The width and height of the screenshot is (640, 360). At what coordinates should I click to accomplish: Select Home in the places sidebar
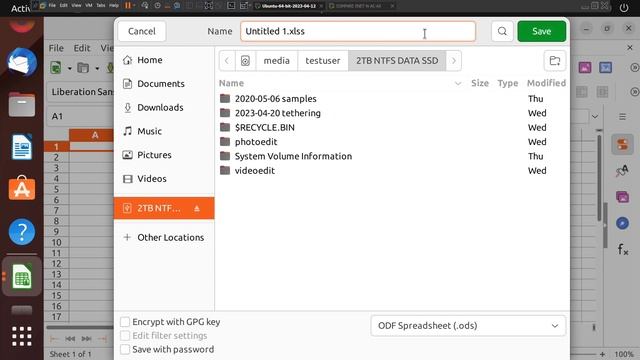click(164, 60)
